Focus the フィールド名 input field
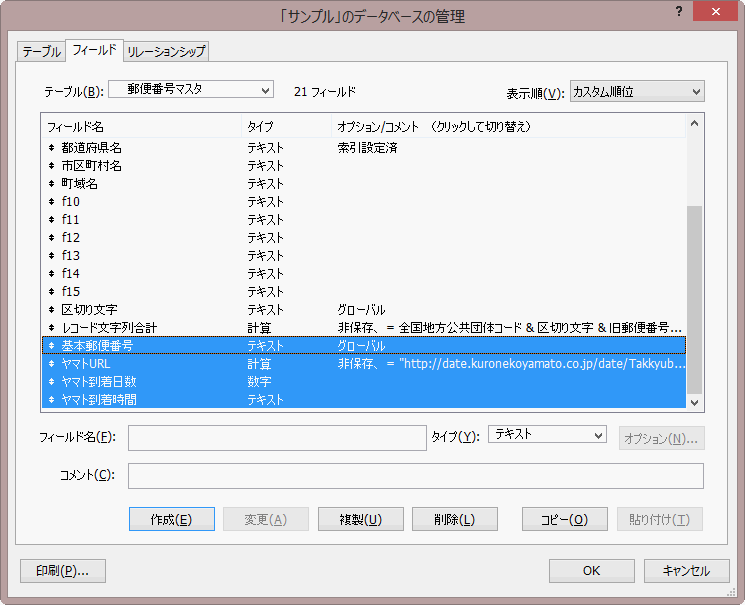 pos(277,438)
